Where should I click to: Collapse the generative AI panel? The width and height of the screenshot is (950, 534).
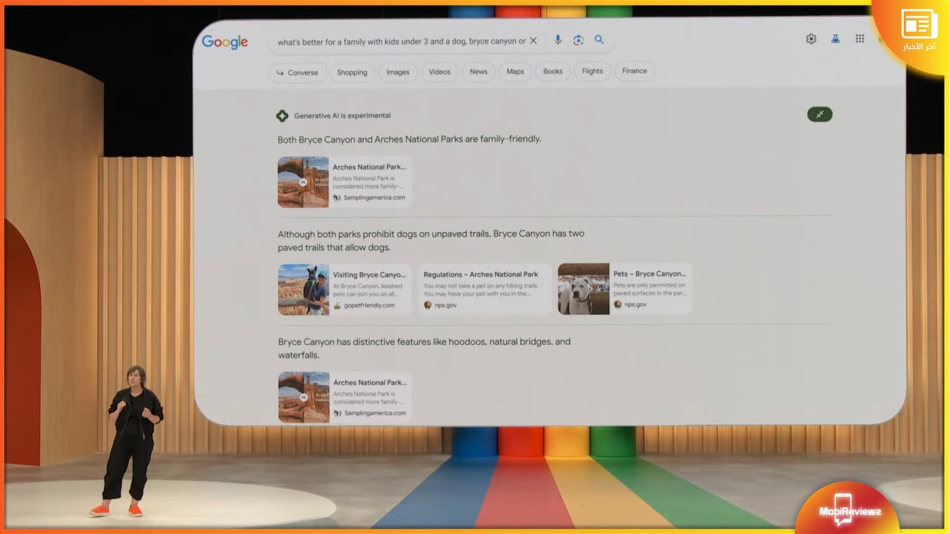[820, 114]
